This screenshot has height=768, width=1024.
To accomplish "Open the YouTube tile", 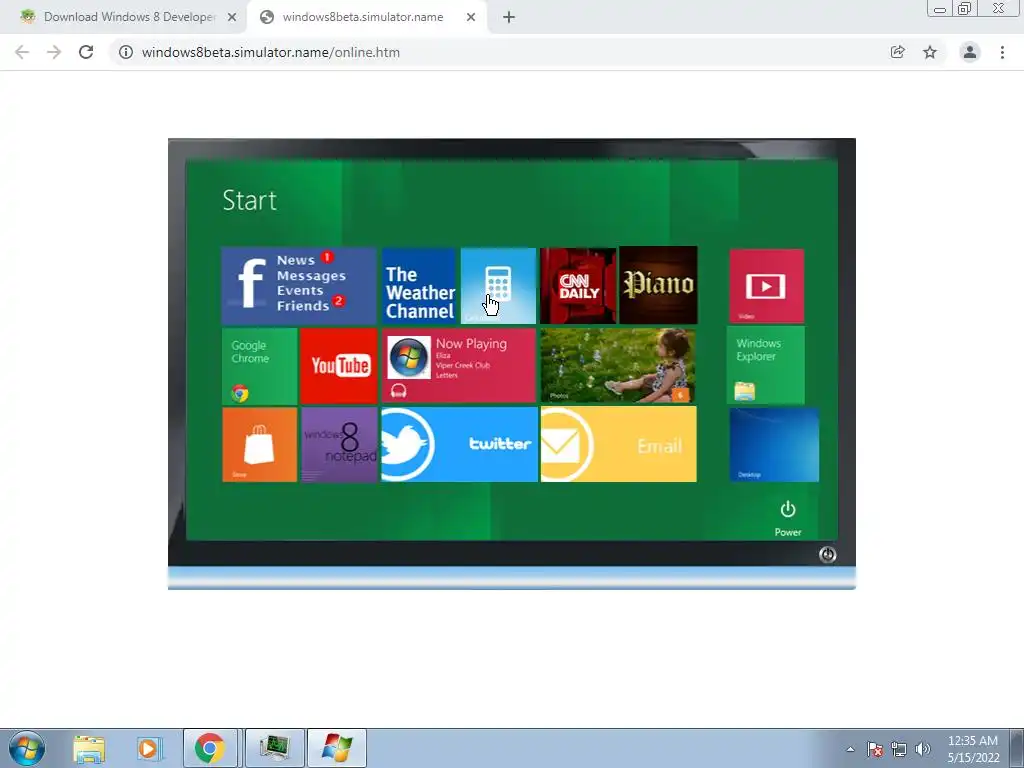I will point(339,366).
